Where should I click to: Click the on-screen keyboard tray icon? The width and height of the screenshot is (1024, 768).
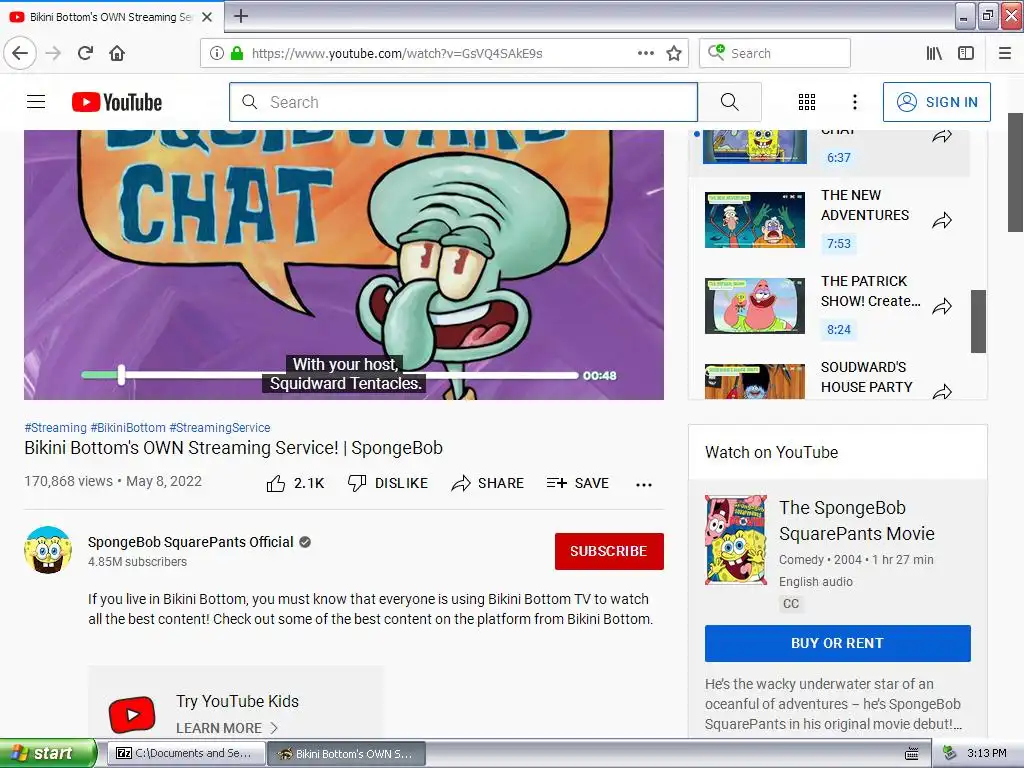coord(912,754)
